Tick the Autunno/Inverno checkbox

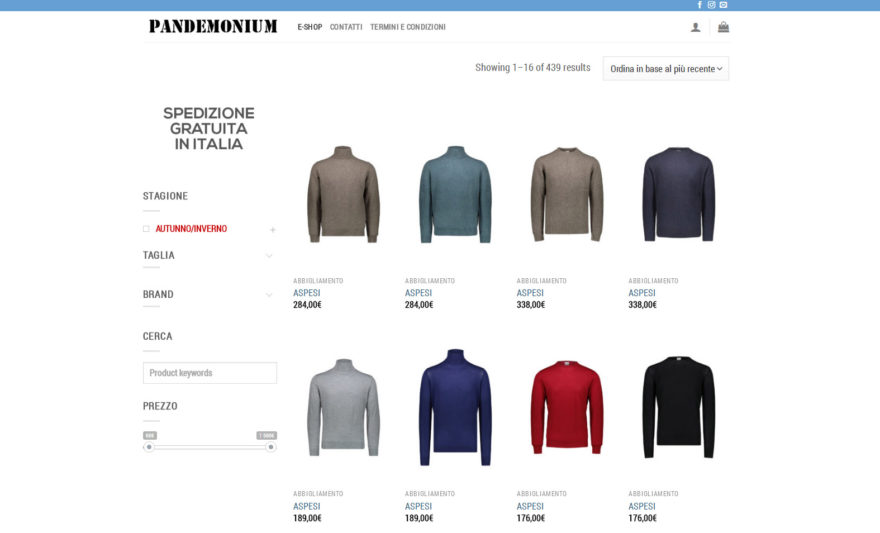coord(146,228)
